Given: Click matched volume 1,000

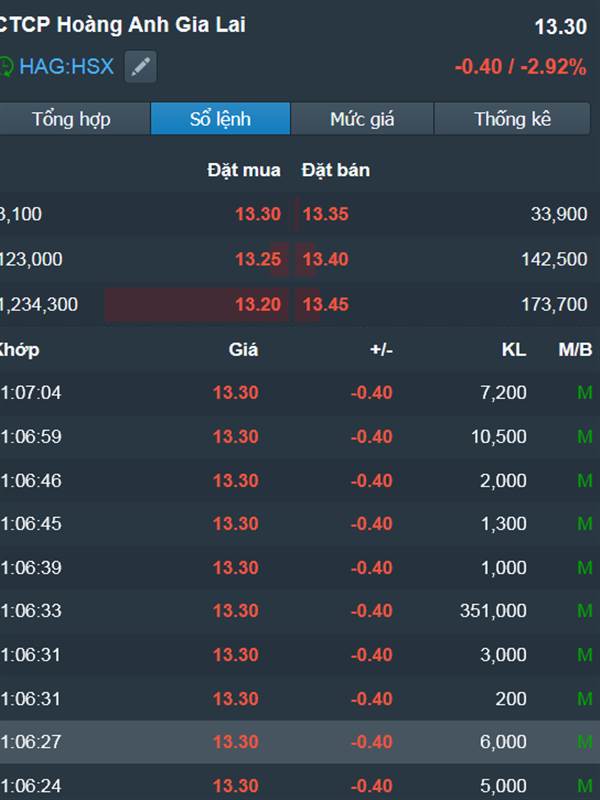Looking at the screenshot, I should click(x=504, y=568).
